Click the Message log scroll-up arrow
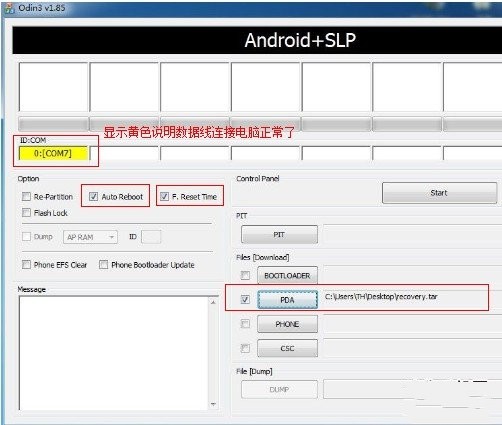The height and width of the screenshot is (425, 502). [x=213, y=302]
